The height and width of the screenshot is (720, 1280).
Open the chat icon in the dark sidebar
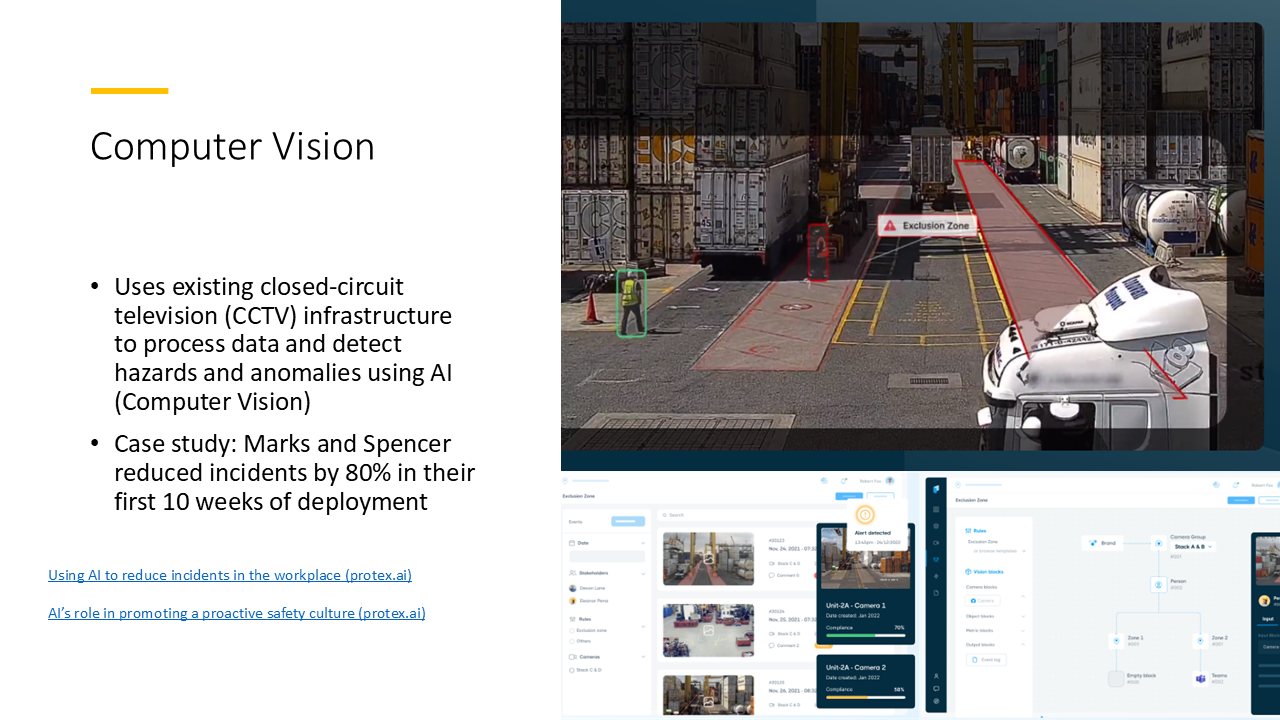pos(936,688)
